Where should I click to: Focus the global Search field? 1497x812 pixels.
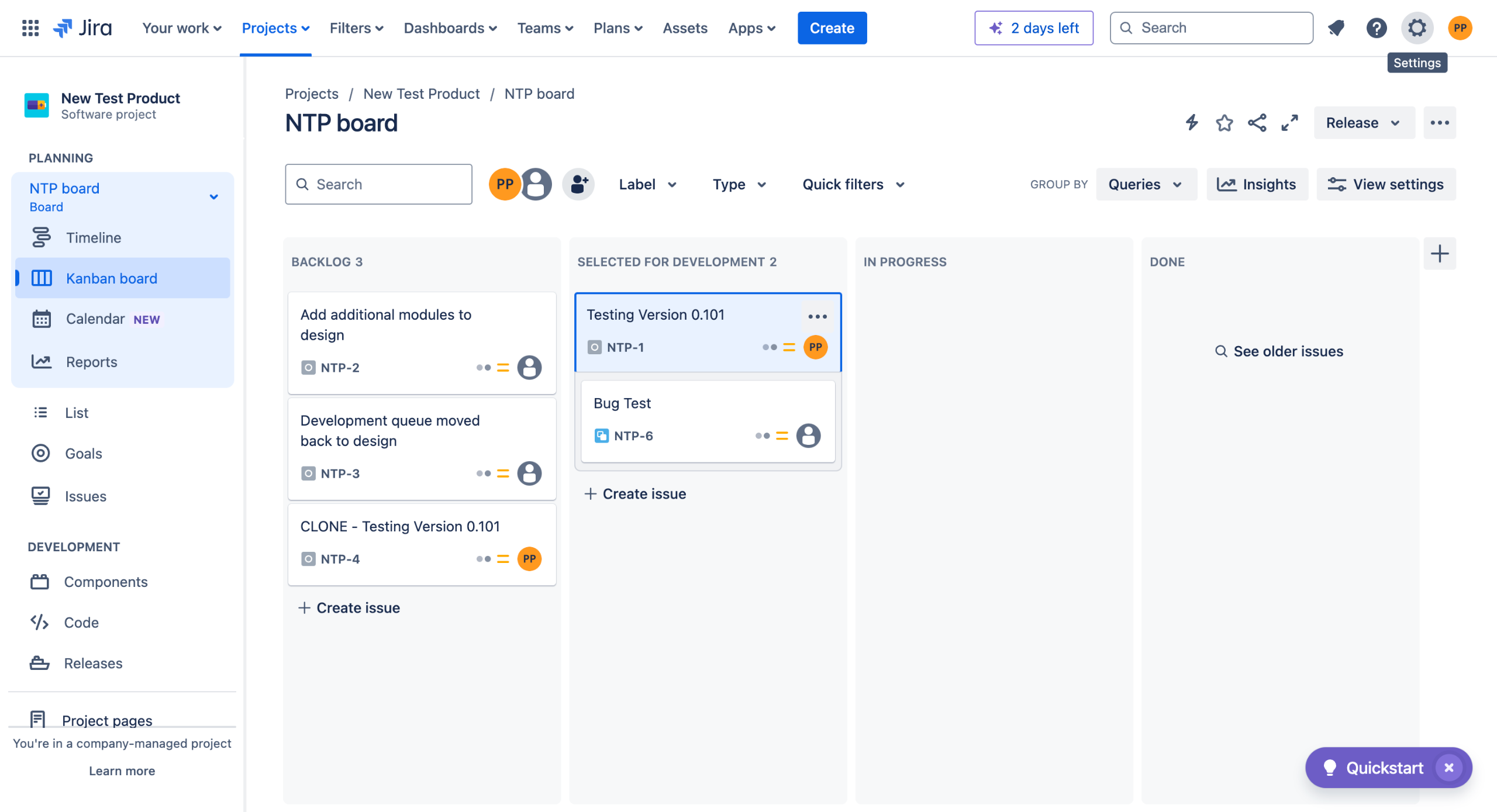[1211, 27]
